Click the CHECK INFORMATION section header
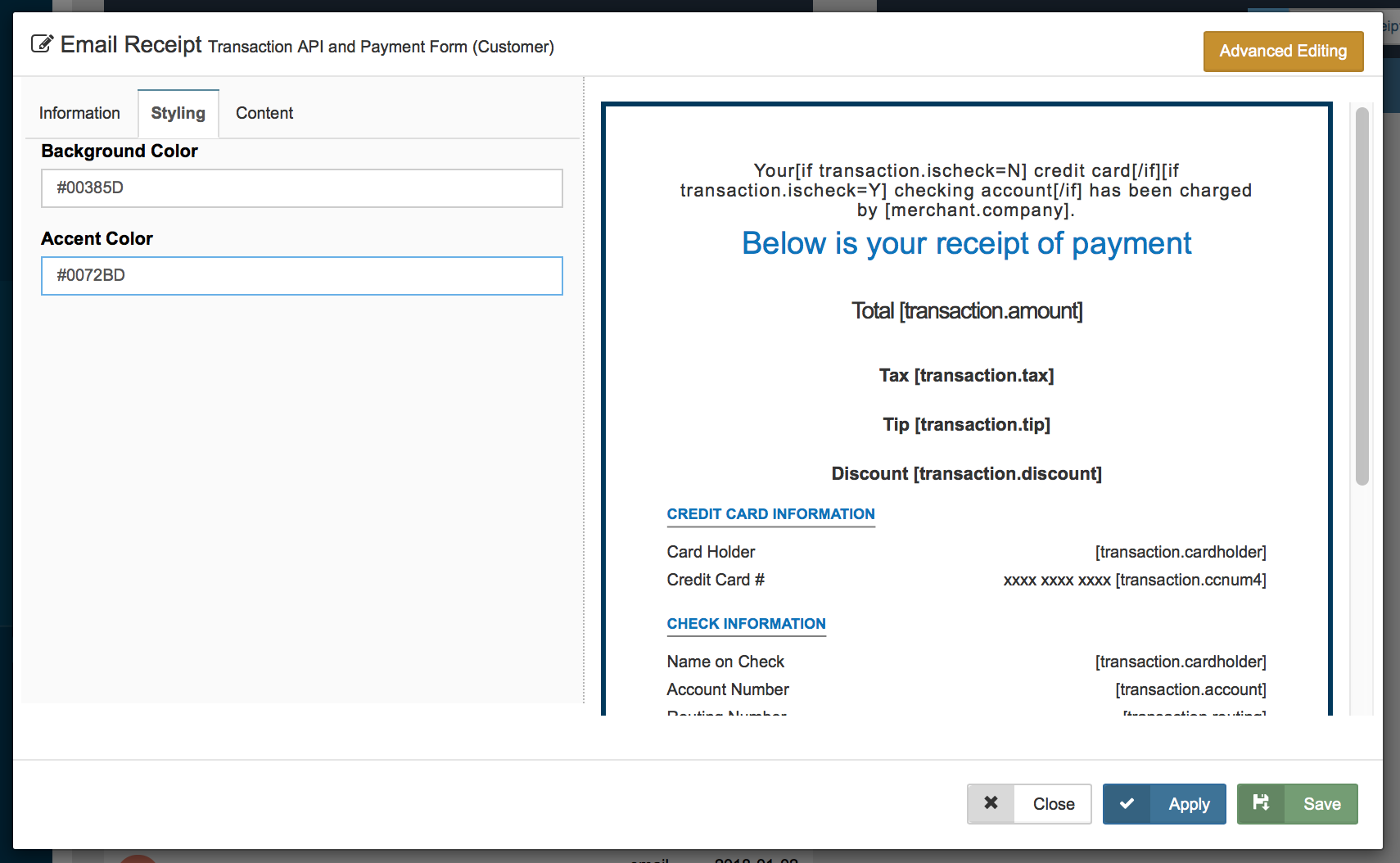This screenshot has height=863, width=1400. [x=746, y=624]
